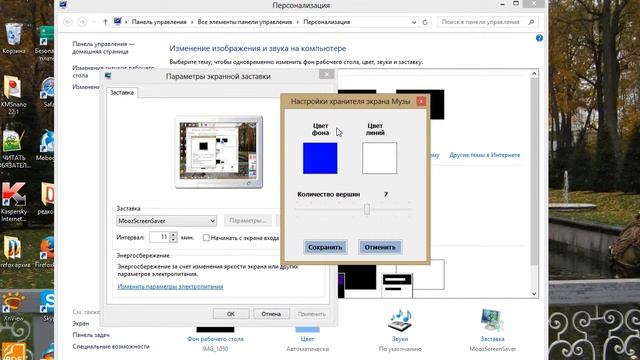The height and width of the screenshot is (360, 640).
Task: Click the Применить button
Action: pyautogui.click(x=312, y=314)
